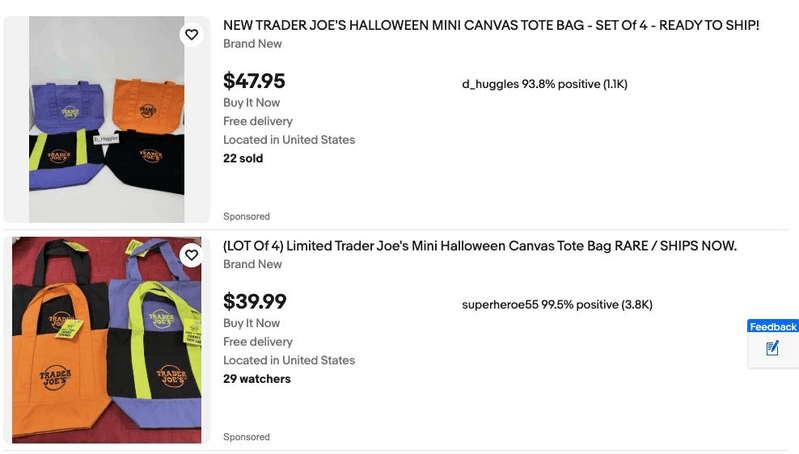Click the "22 sold" text

[x=243, y=158]
